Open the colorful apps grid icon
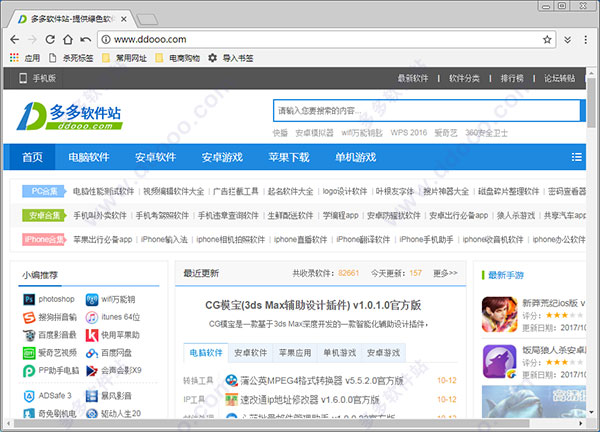The image size is (600, 432). coord(14,58)
